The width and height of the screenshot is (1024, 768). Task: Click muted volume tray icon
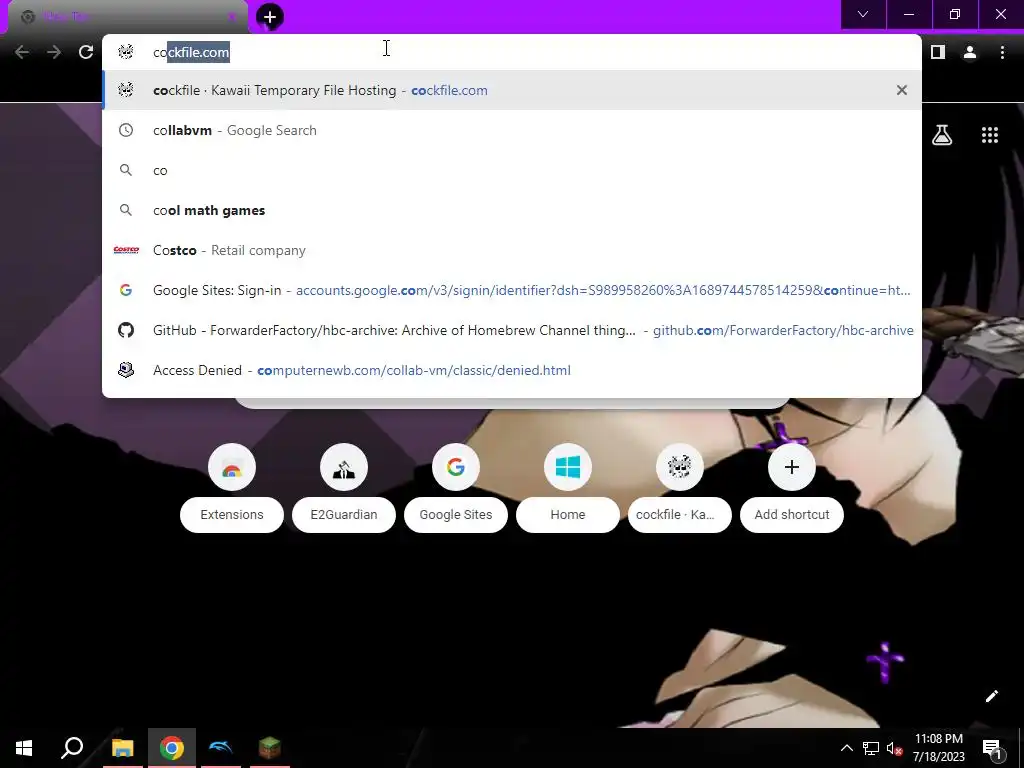click(894, 748)
